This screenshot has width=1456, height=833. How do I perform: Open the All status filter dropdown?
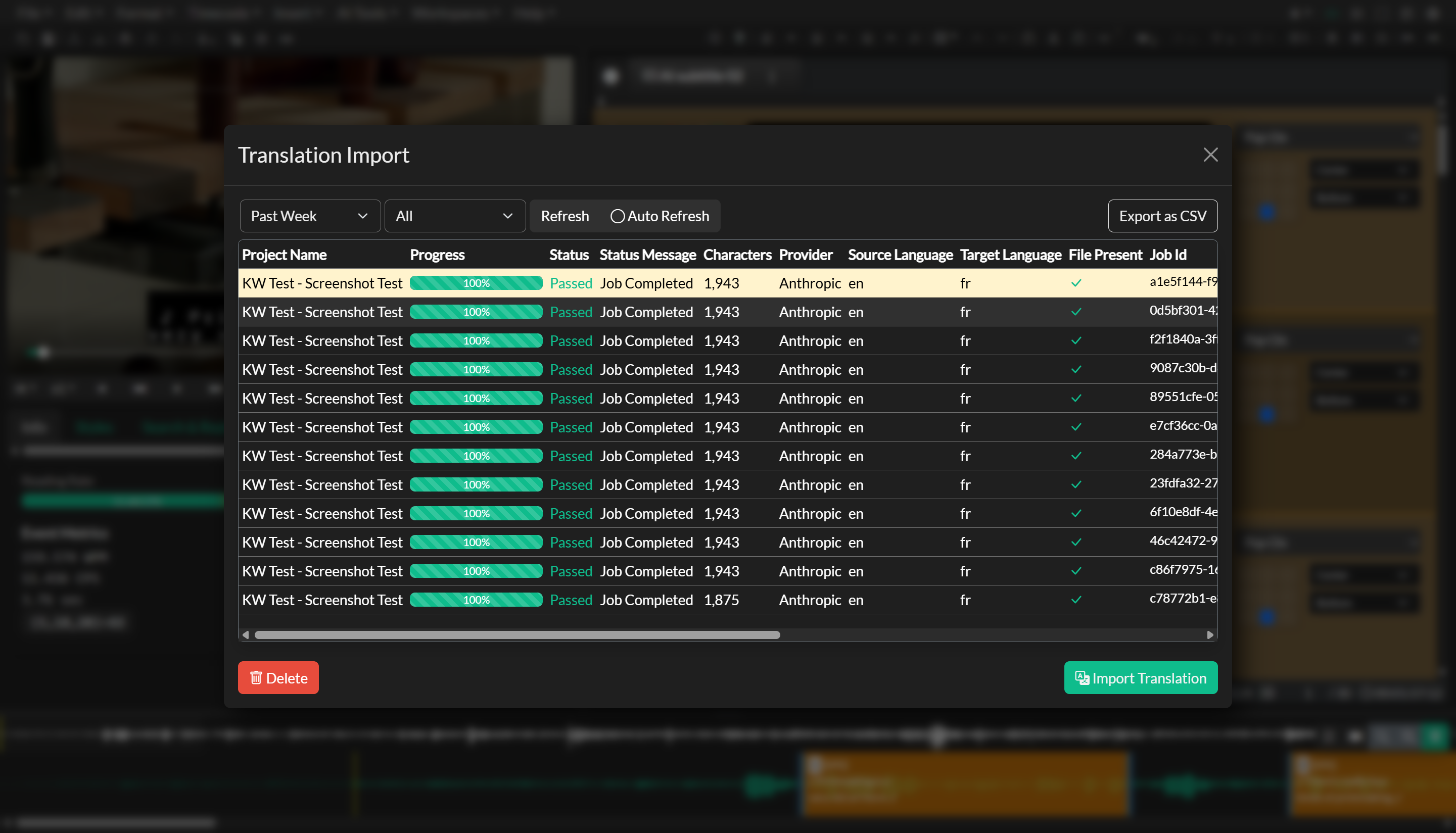click(x=455, y=216)
